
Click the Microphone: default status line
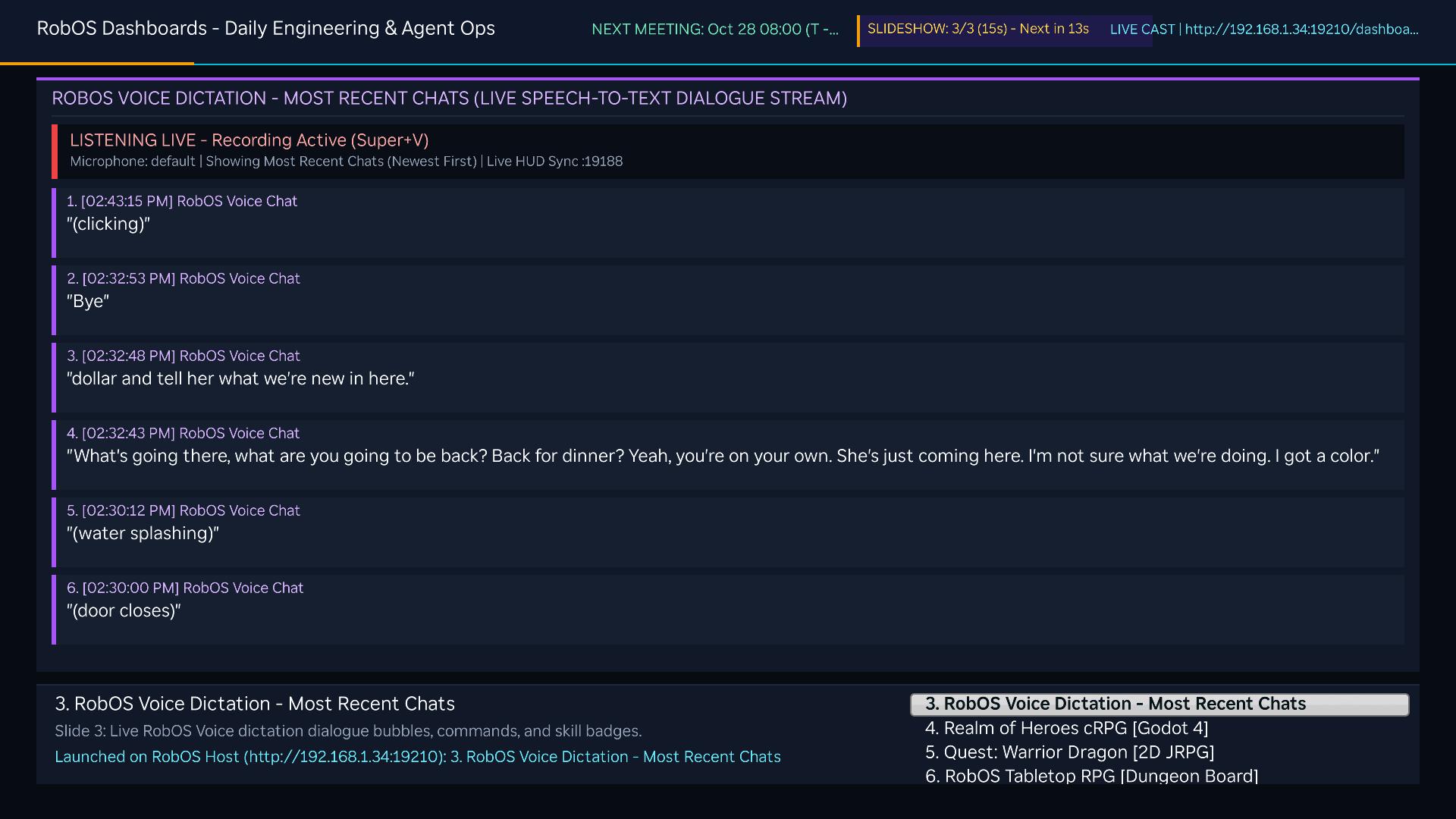[347, 161]
